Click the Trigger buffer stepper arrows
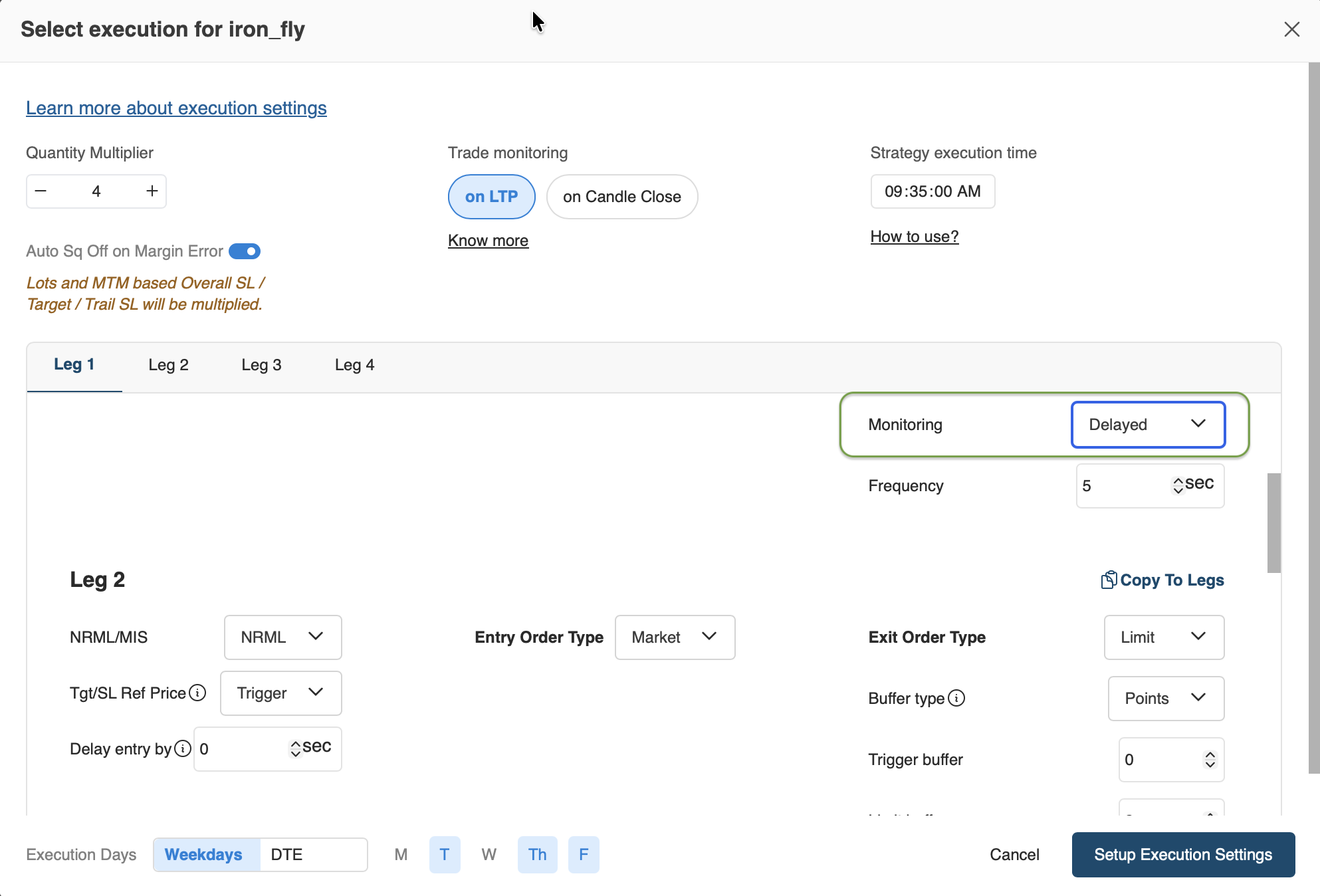The image size is (1320, 896). click(x=1210, y=760)
